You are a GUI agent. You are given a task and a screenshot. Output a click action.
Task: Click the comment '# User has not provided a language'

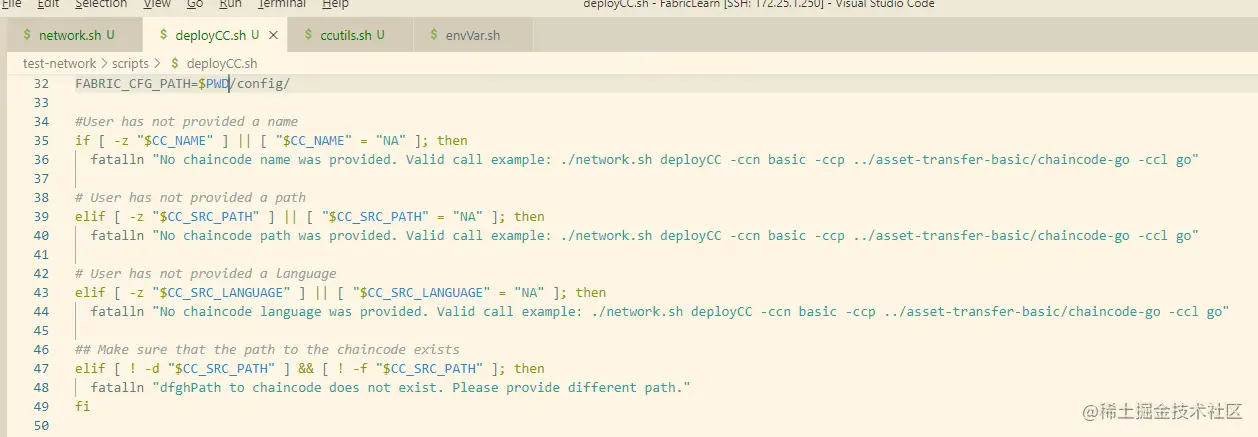pos(205,273)
